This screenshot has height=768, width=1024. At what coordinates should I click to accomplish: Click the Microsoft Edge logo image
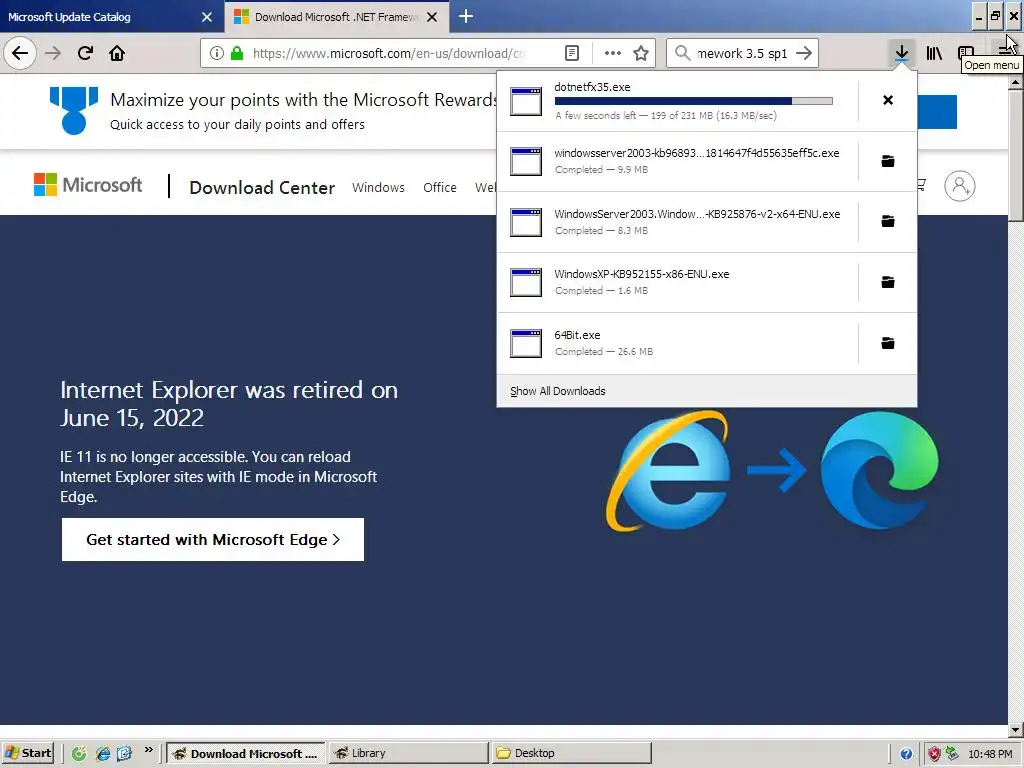click(x=880, y=470)
